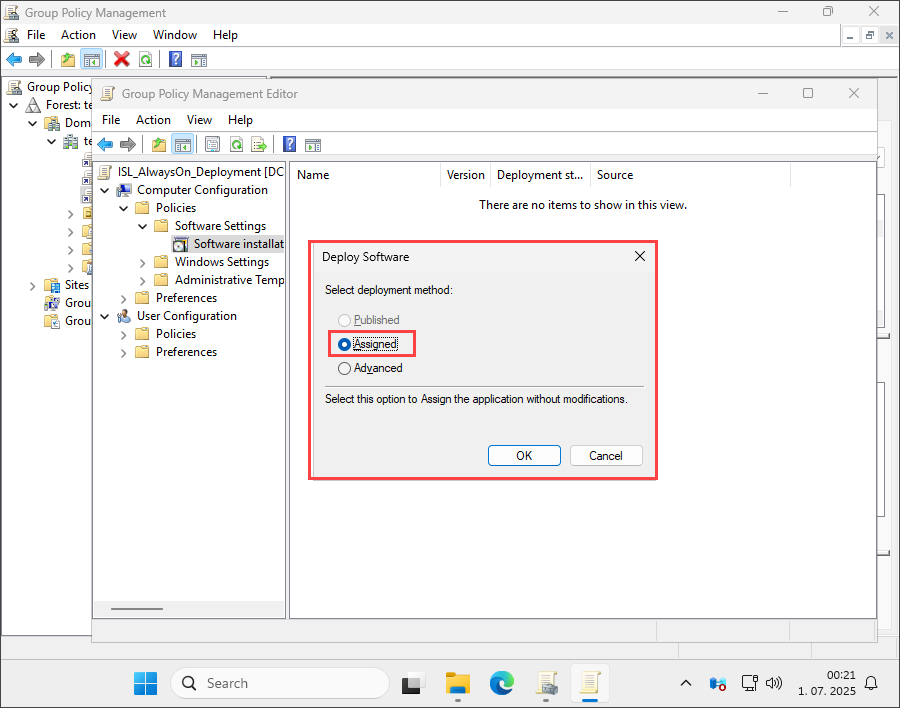Image resolution: width=900 pixels, height=708 pixels.
Task: Click Export List icon in Editor toolbar
Action: tap(259, 144)
